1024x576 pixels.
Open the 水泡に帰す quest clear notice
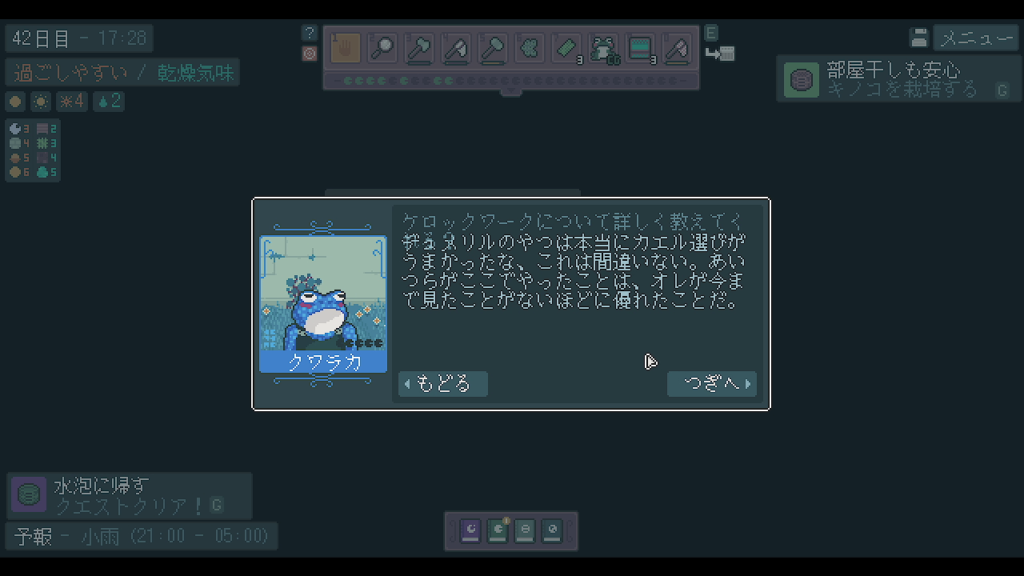tap(129, 495)
